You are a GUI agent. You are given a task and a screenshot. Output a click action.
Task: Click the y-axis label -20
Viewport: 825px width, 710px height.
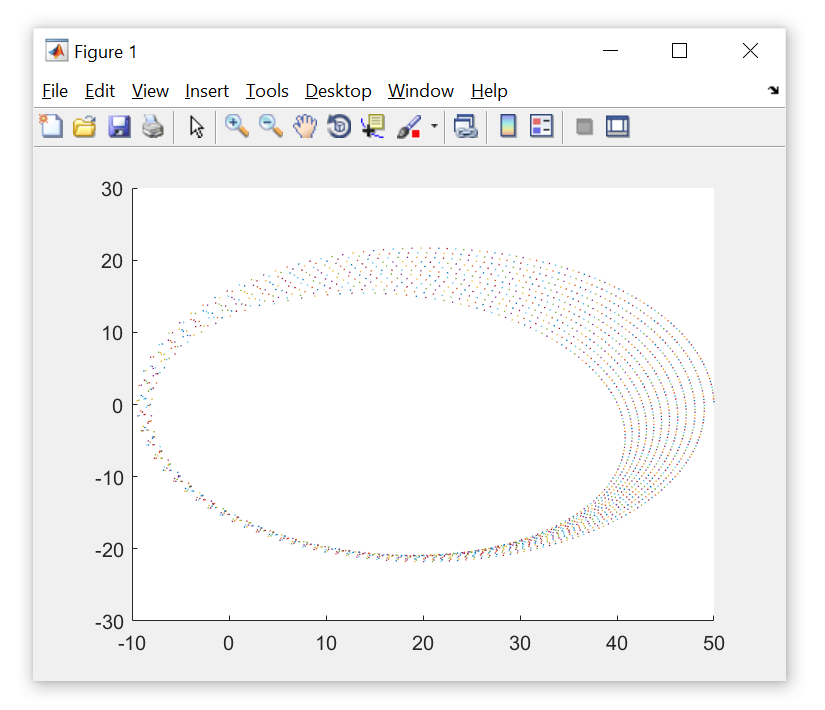[x=109, y=551]
